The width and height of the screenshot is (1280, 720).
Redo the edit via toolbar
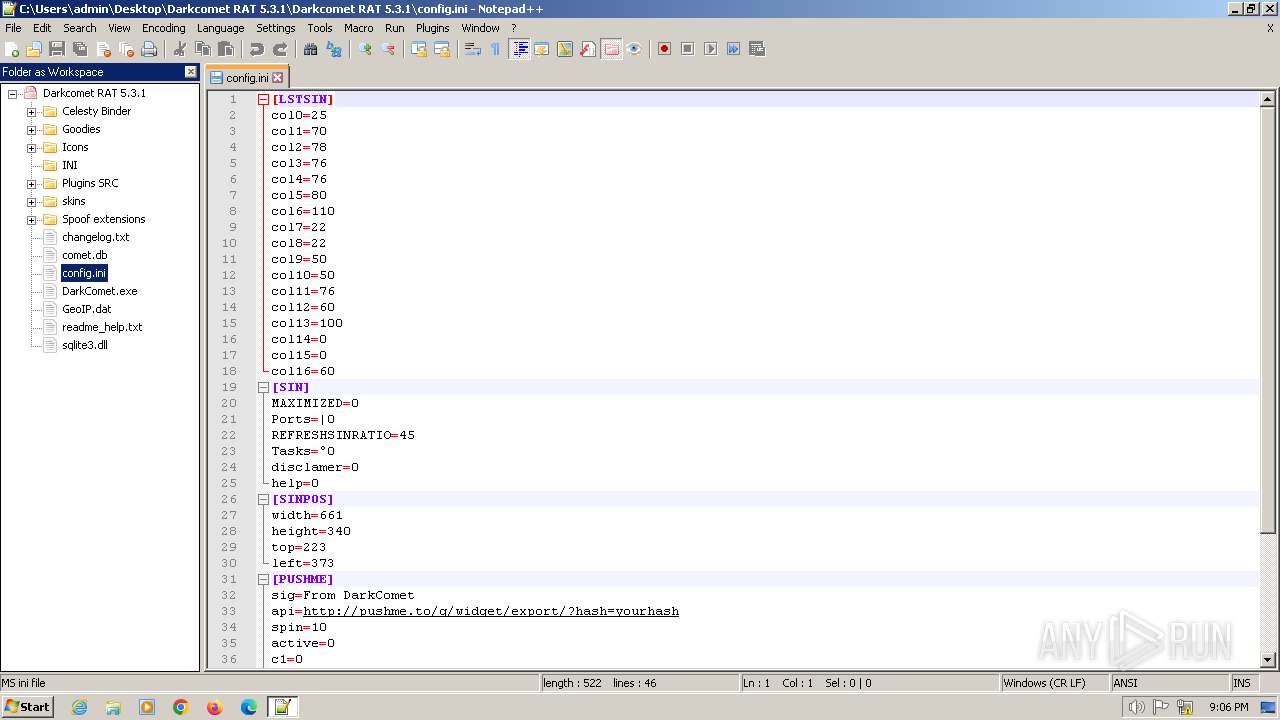pyautogui.click(x=280, y=49)
